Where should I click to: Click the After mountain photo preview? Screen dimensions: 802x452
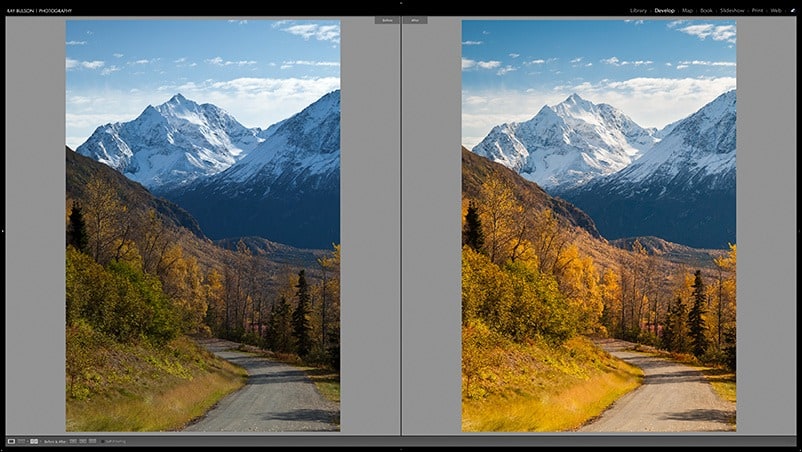click(x=598, y=225)
